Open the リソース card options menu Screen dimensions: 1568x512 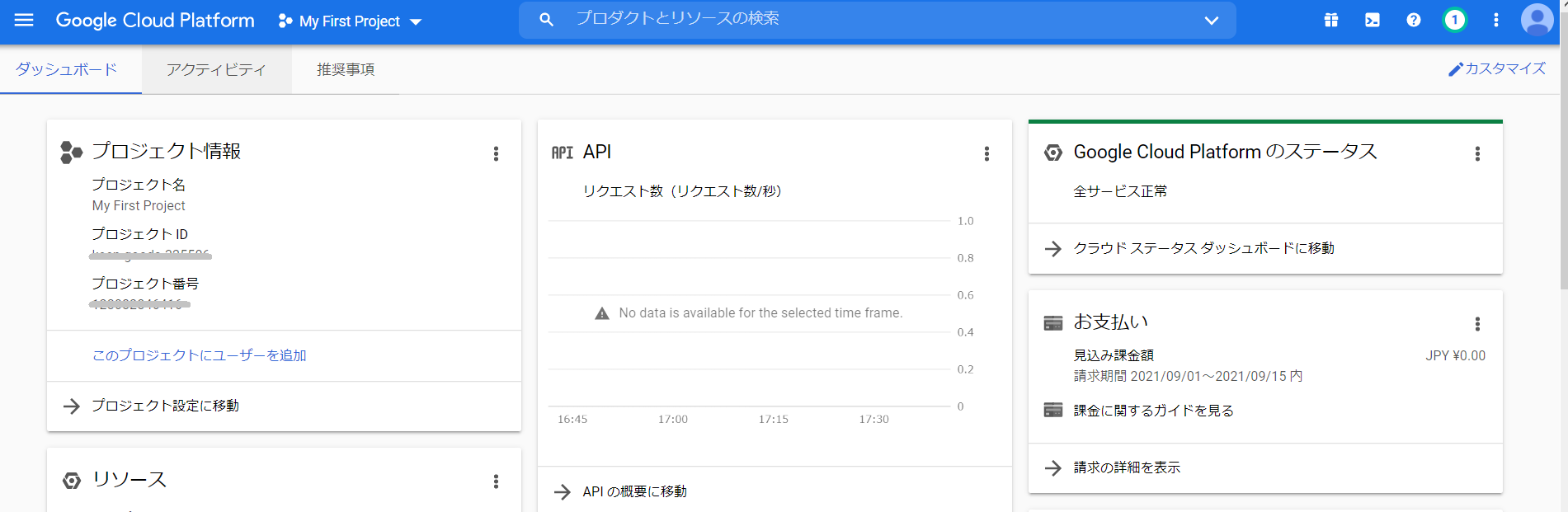[x=496, y=481]
